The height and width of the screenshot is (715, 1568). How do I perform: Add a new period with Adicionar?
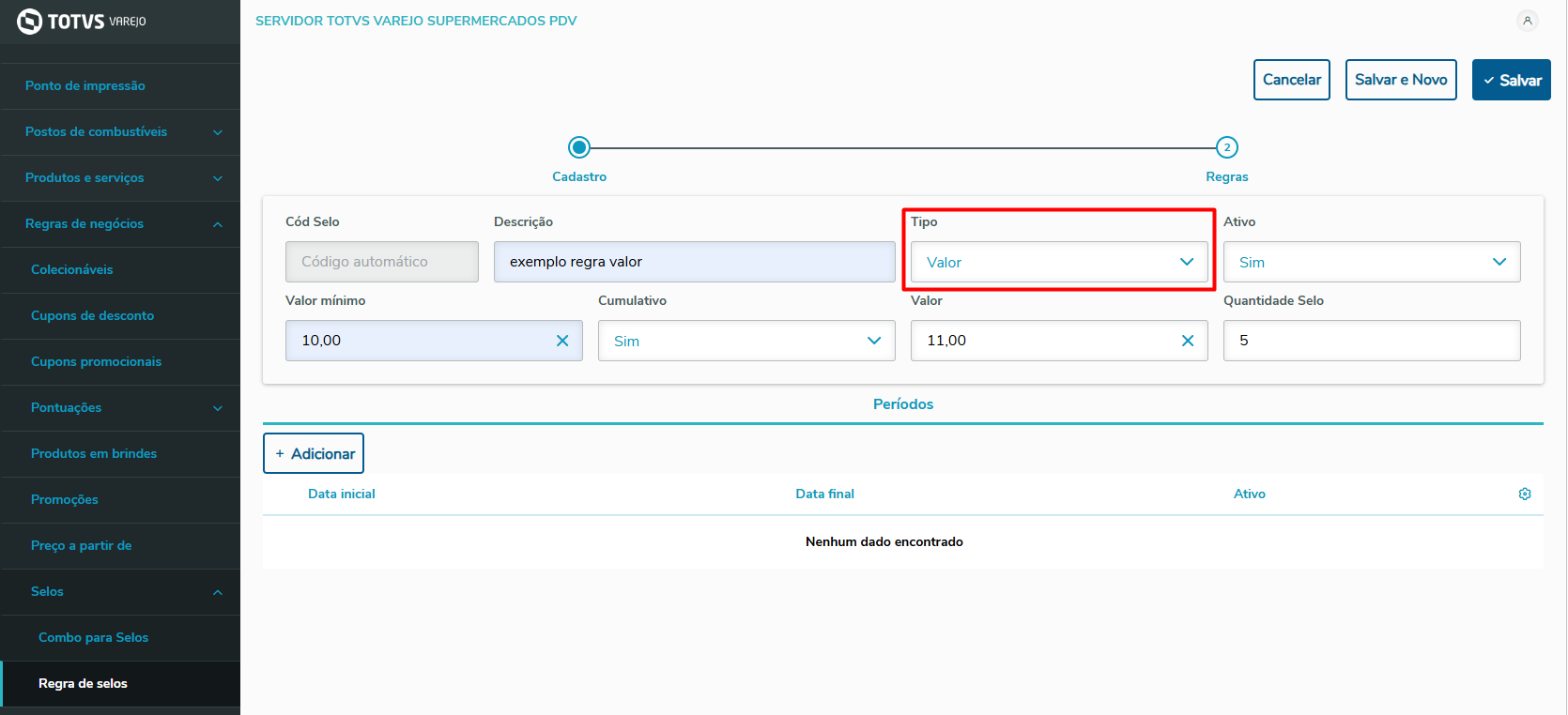pos(314,453)
